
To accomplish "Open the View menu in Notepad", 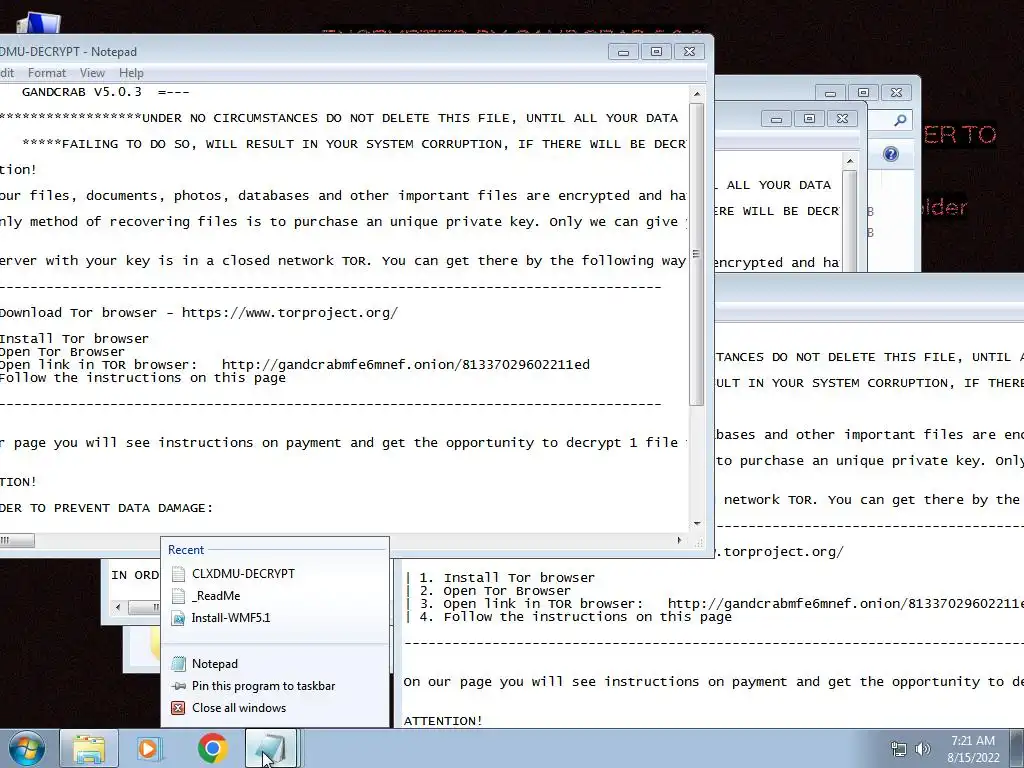I will (92, 72).
